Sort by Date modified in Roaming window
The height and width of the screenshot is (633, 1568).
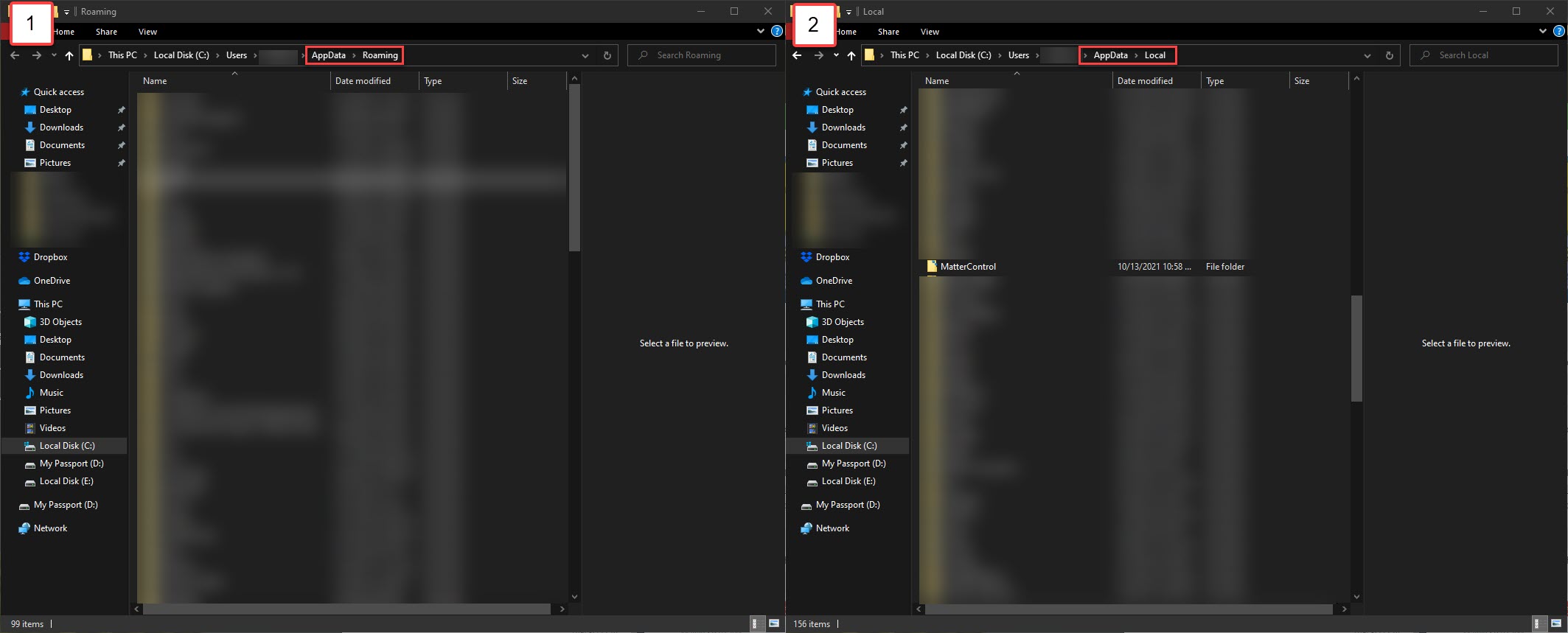(x=363, y=81)
